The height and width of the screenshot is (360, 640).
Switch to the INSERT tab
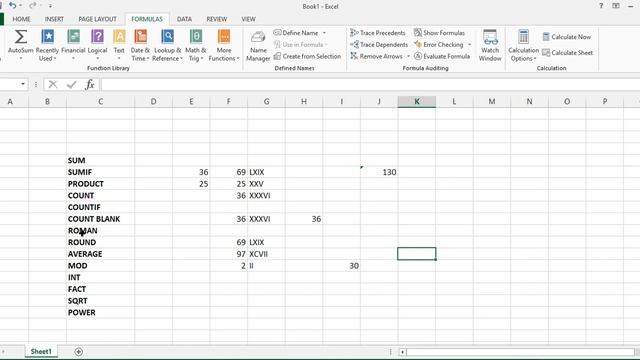(x=54, y=19)
